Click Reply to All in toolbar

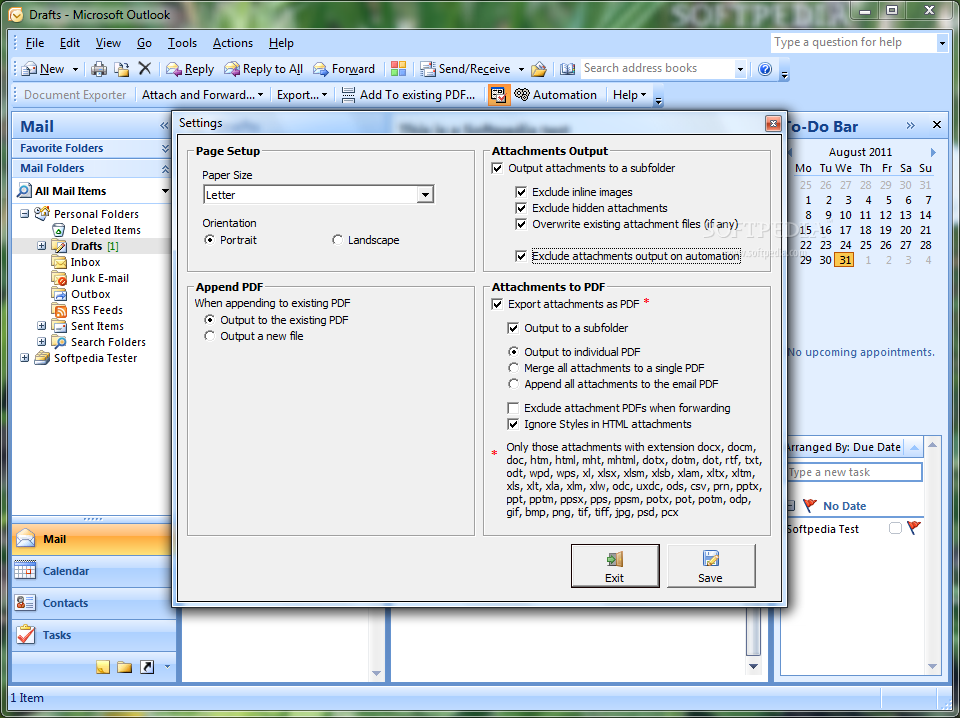263,69
